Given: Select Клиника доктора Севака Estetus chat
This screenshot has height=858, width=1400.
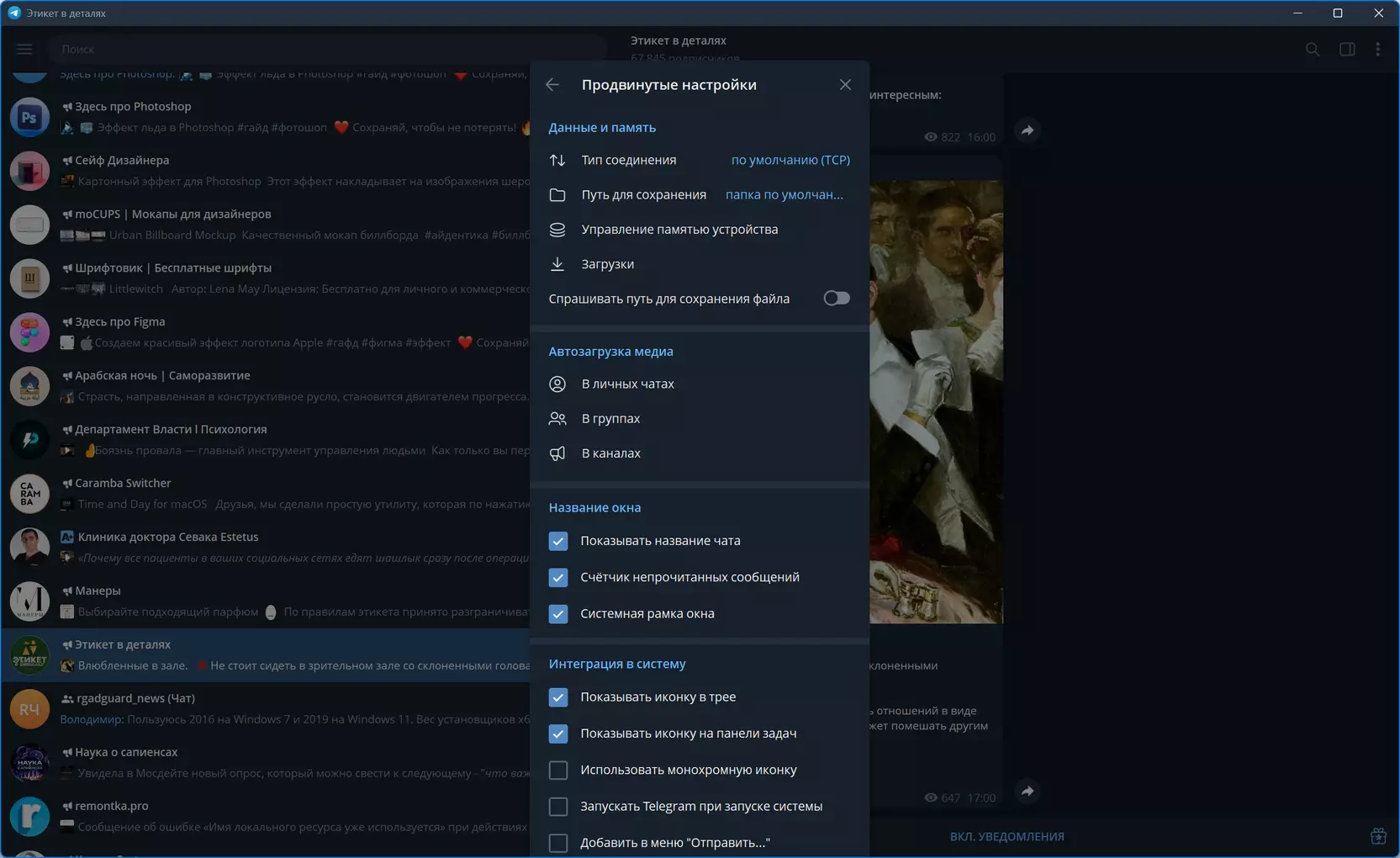Looking at the screenshot, I should [x=266, y=548].
